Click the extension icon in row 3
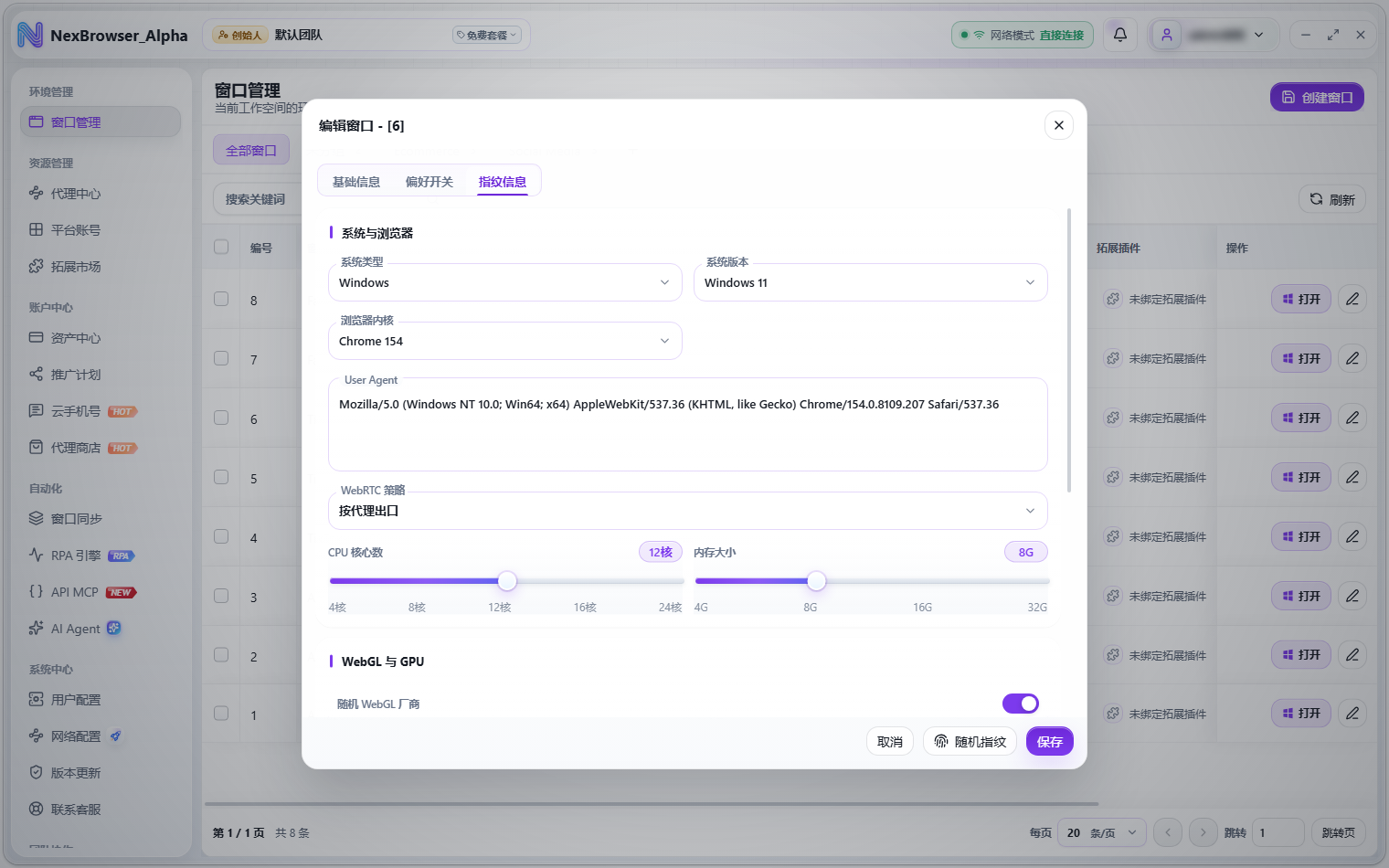Viewport: 1389px width, 868px height. (x=1112, y=596)
